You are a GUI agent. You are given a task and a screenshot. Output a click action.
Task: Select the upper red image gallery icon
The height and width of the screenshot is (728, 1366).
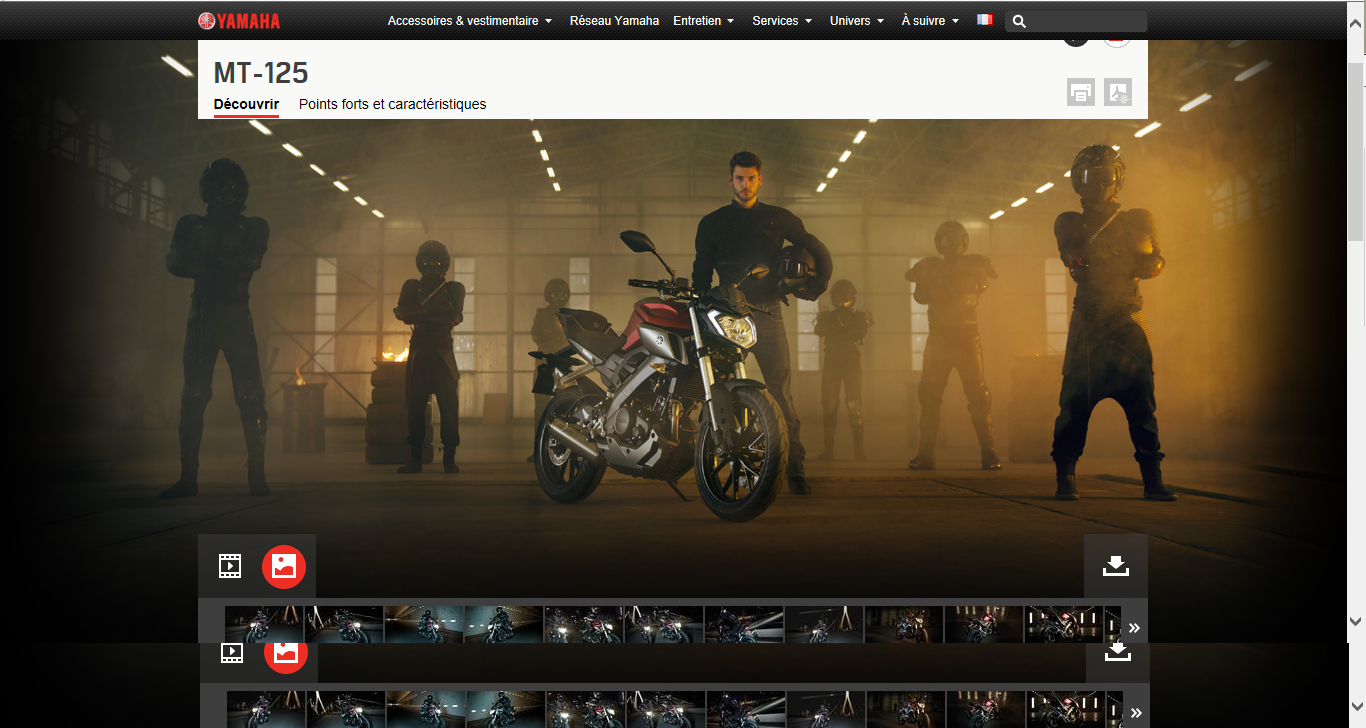click(x=284, y=566)
